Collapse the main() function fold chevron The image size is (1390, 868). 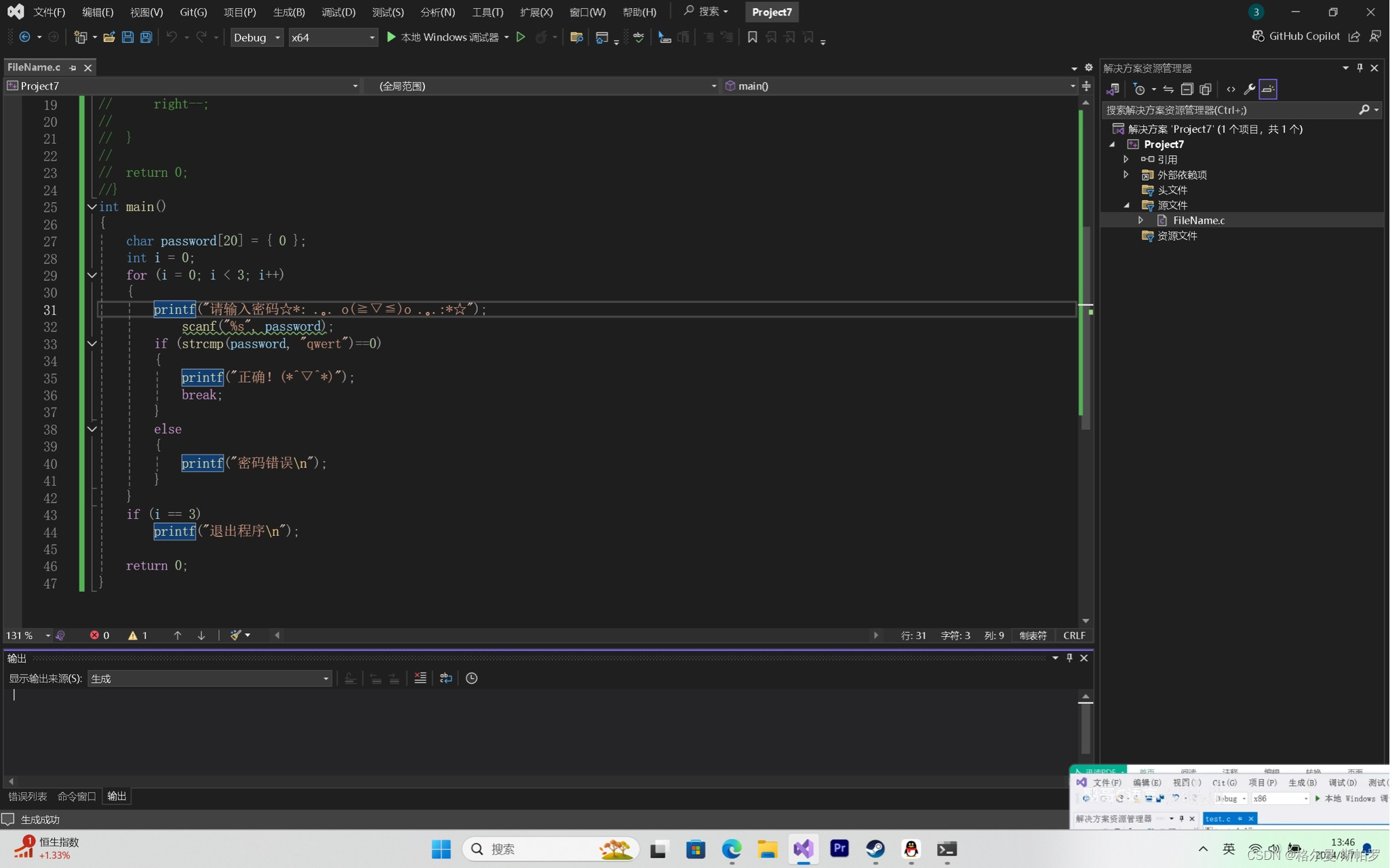click(92, 207)
